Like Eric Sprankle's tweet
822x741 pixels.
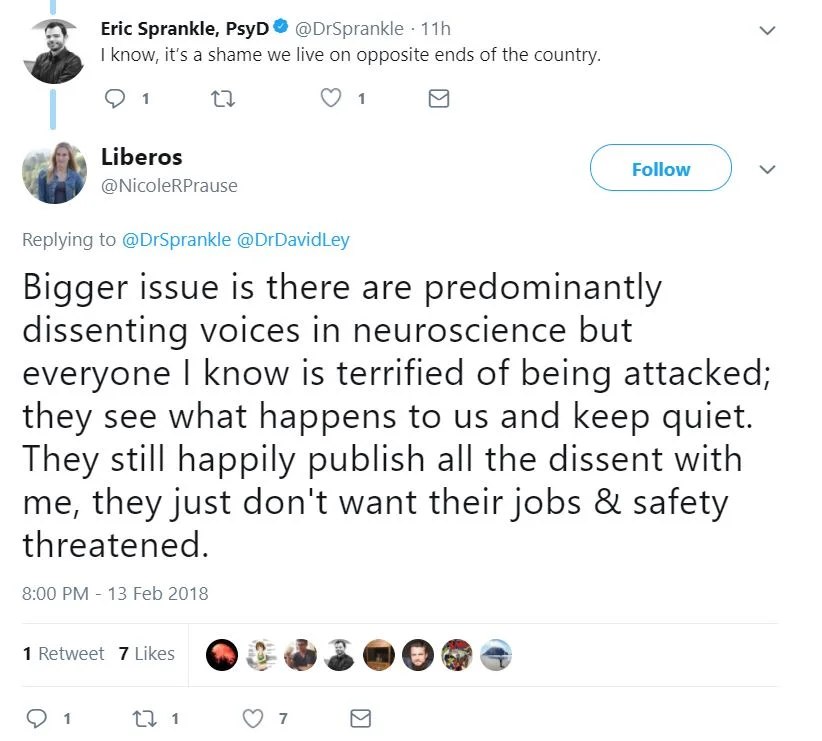tap(332, 98)
